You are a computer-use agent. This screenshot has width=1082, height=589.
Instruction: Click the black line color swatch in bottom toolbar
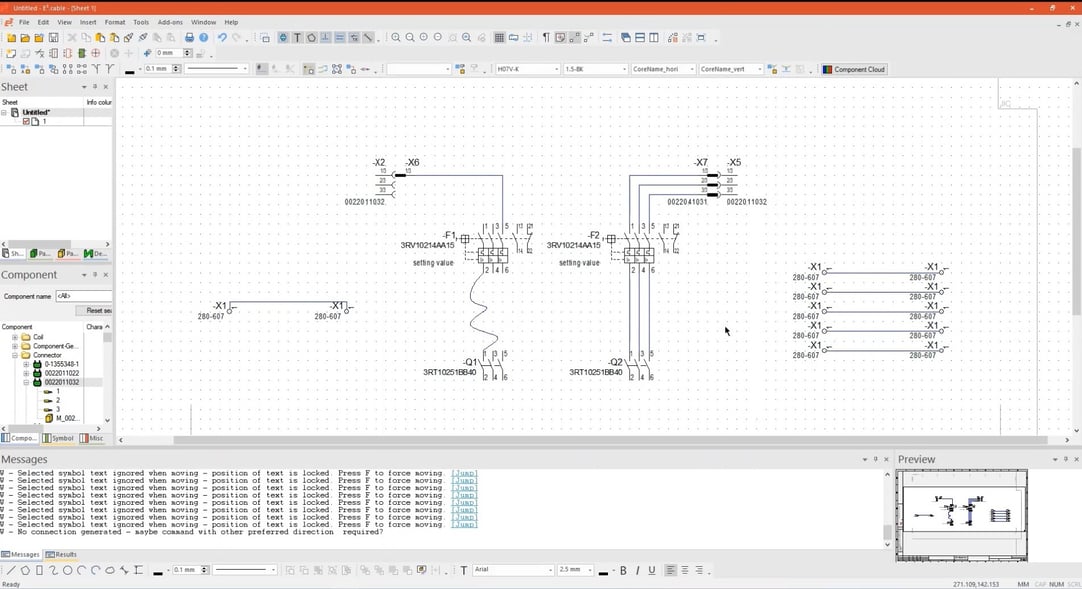[x=158, y=572]
